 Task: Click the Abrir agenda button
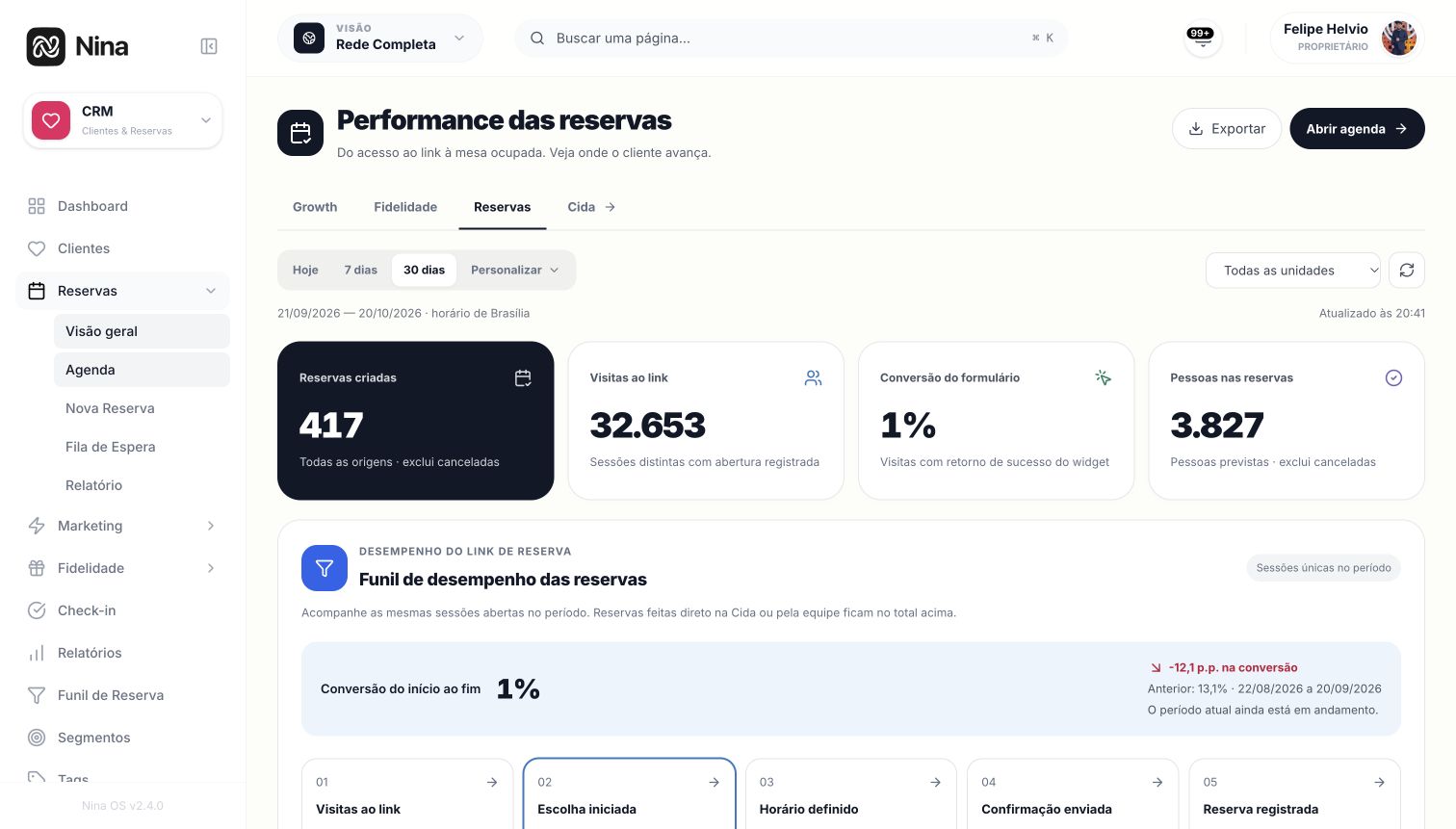pyautogui.click(x=1358, y=129)
